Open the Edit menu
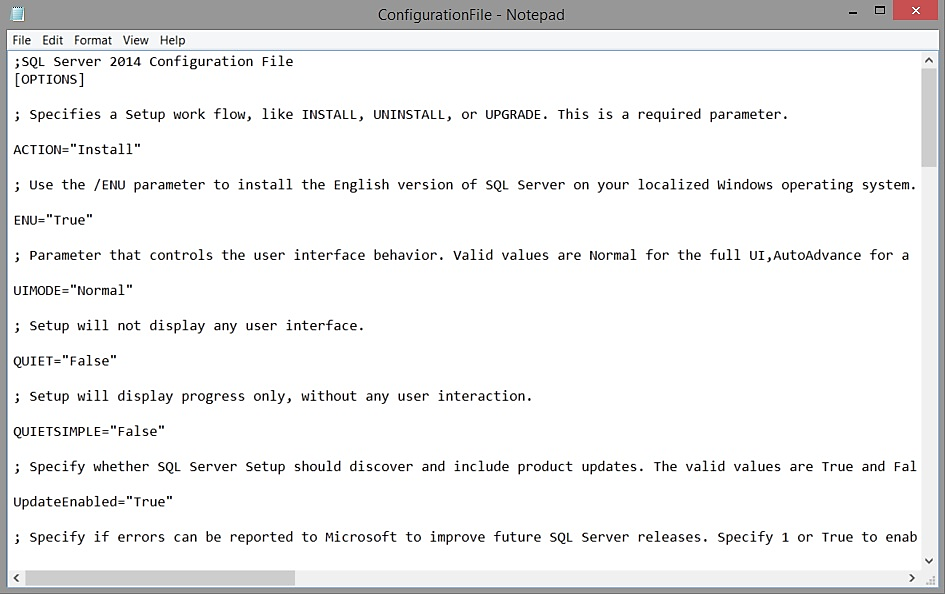 [x=52, y=40]
